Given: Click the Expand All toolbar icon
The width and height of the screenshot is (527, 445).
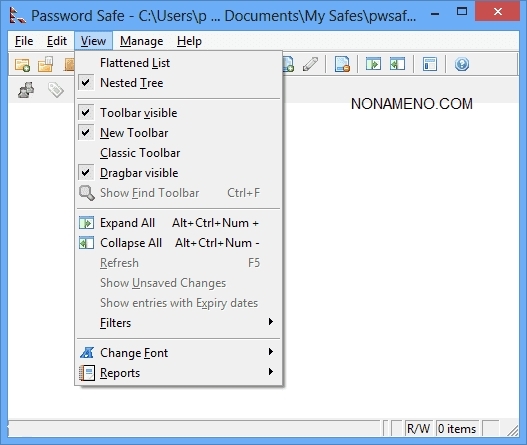Looking at the screenshot, I should (373, 64).
